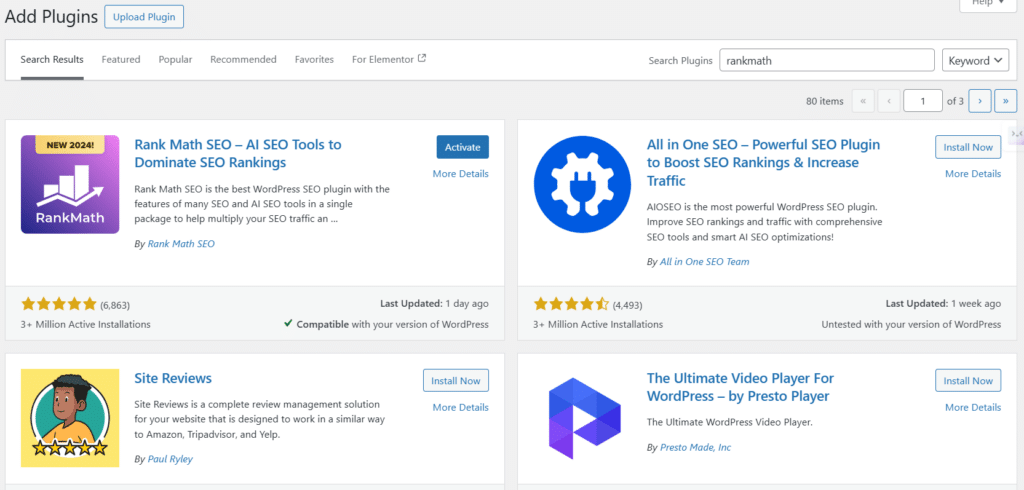Viewport: 1024px width, 490px height.
Task: Click Untested with your version of WordPress text
Action: 911,324
